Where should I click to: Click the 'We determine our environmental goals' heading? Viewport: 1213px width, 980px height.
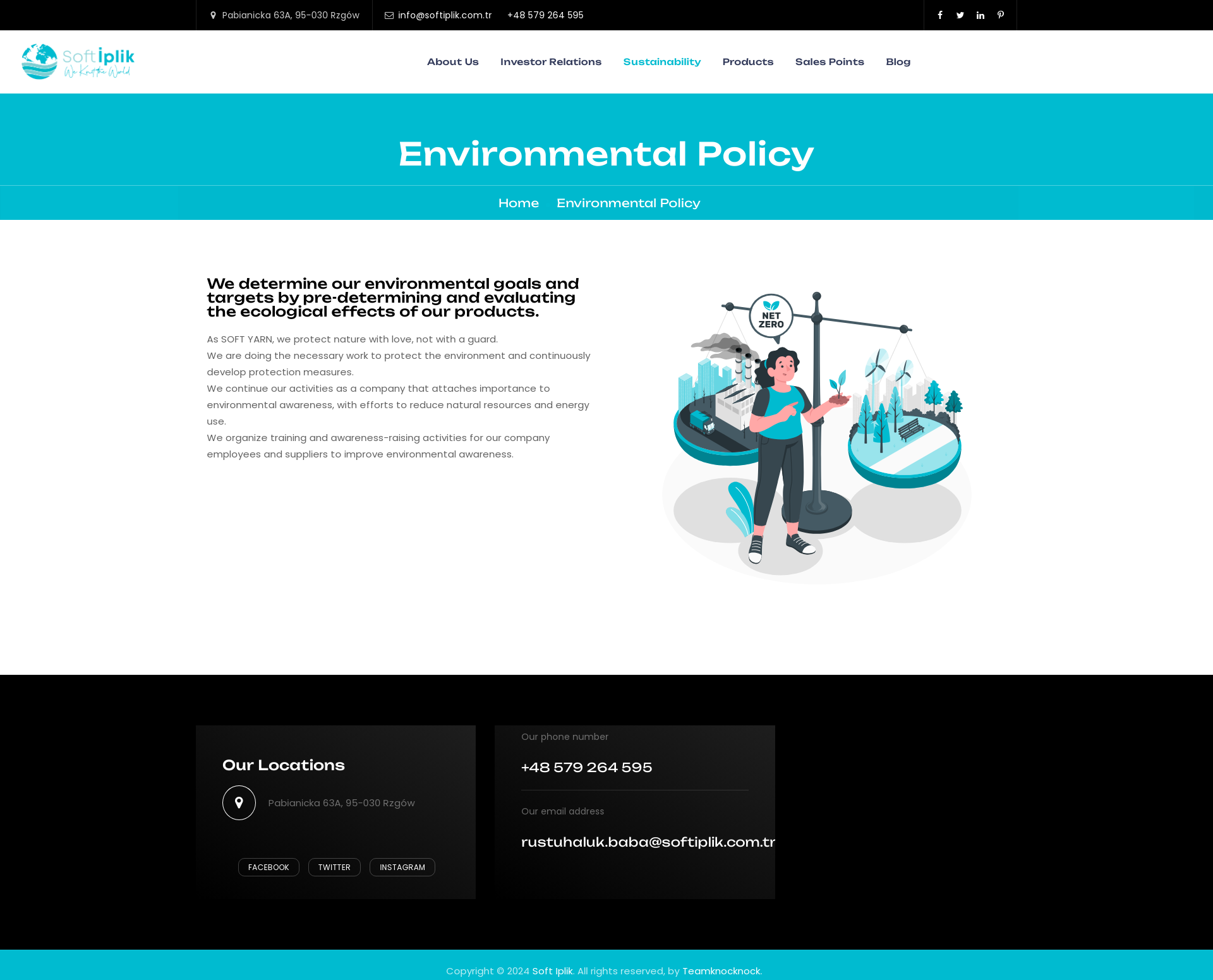click(393, 298)
